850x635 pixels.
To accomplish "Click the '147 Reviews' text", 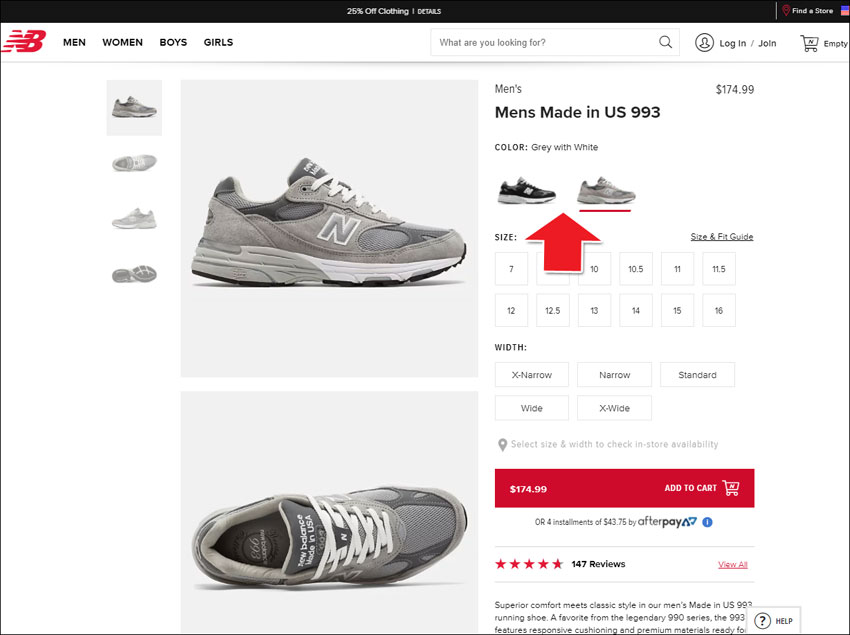I will [598, 564].
